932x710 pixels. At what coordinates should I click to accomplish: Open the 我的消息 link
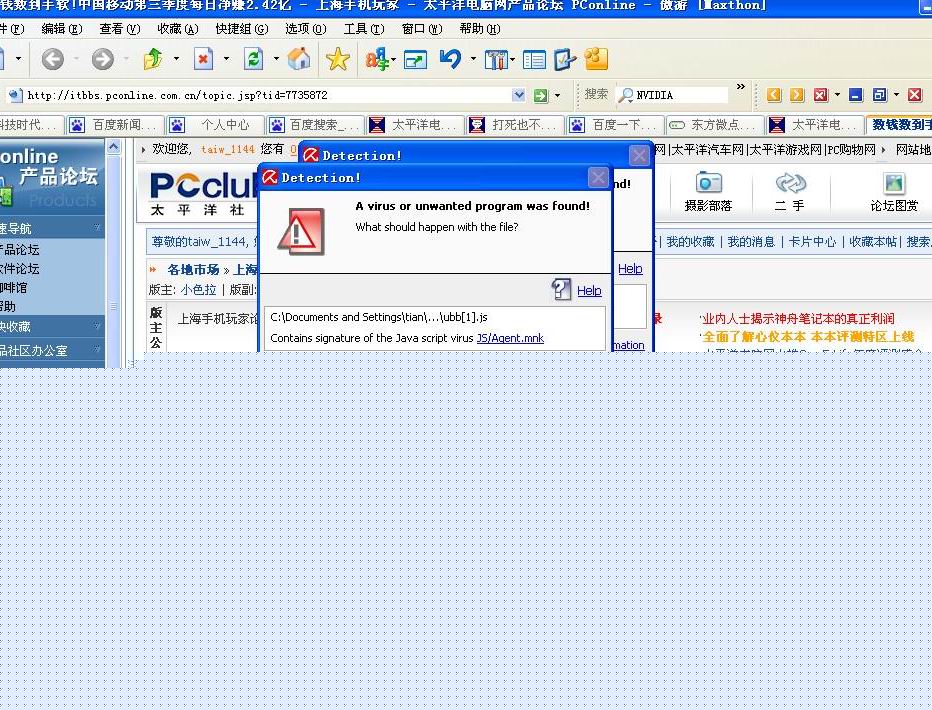point(751,242)
